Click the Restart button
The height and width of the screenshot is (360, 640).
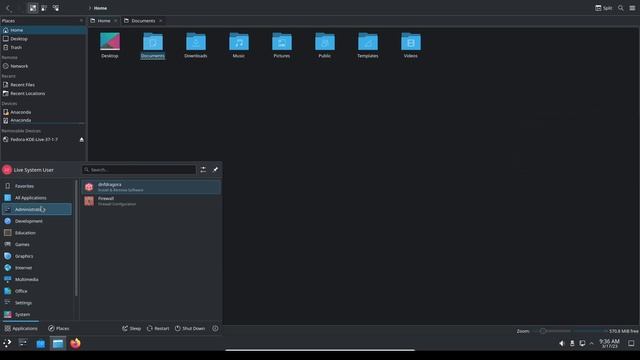click(x=158, y=329)
